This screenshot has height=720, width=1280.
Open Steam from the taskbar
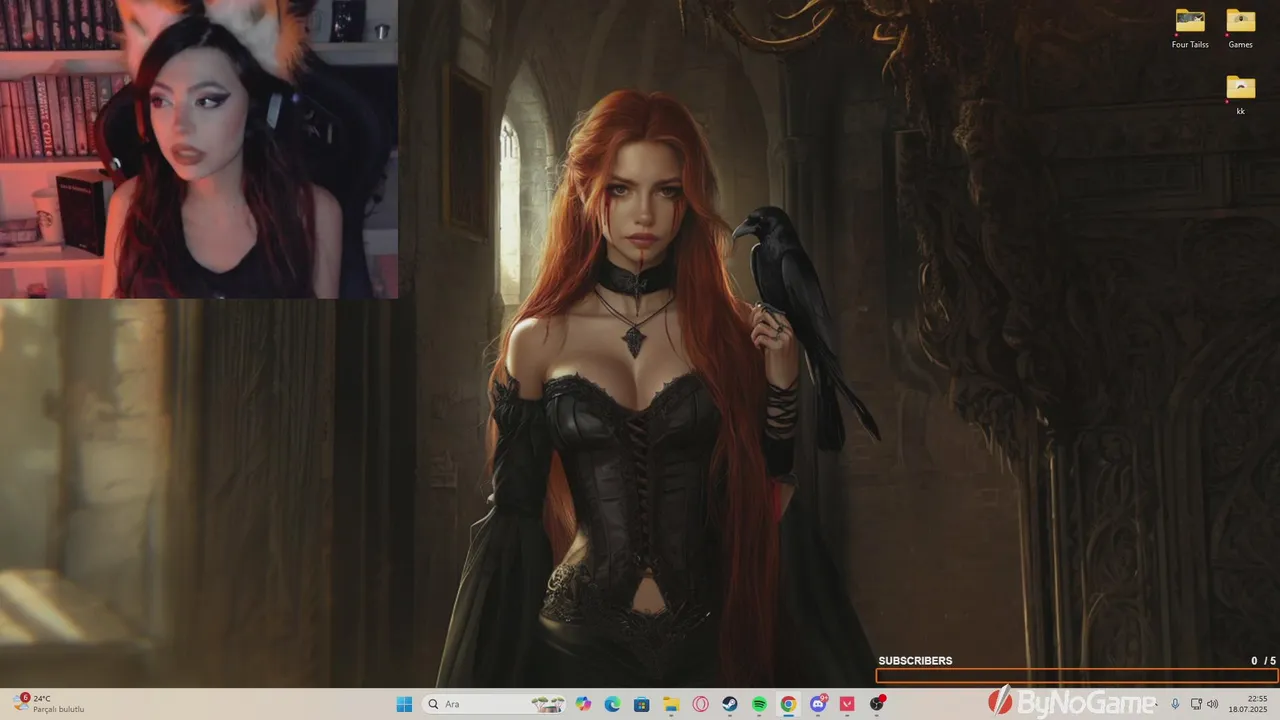730,704
